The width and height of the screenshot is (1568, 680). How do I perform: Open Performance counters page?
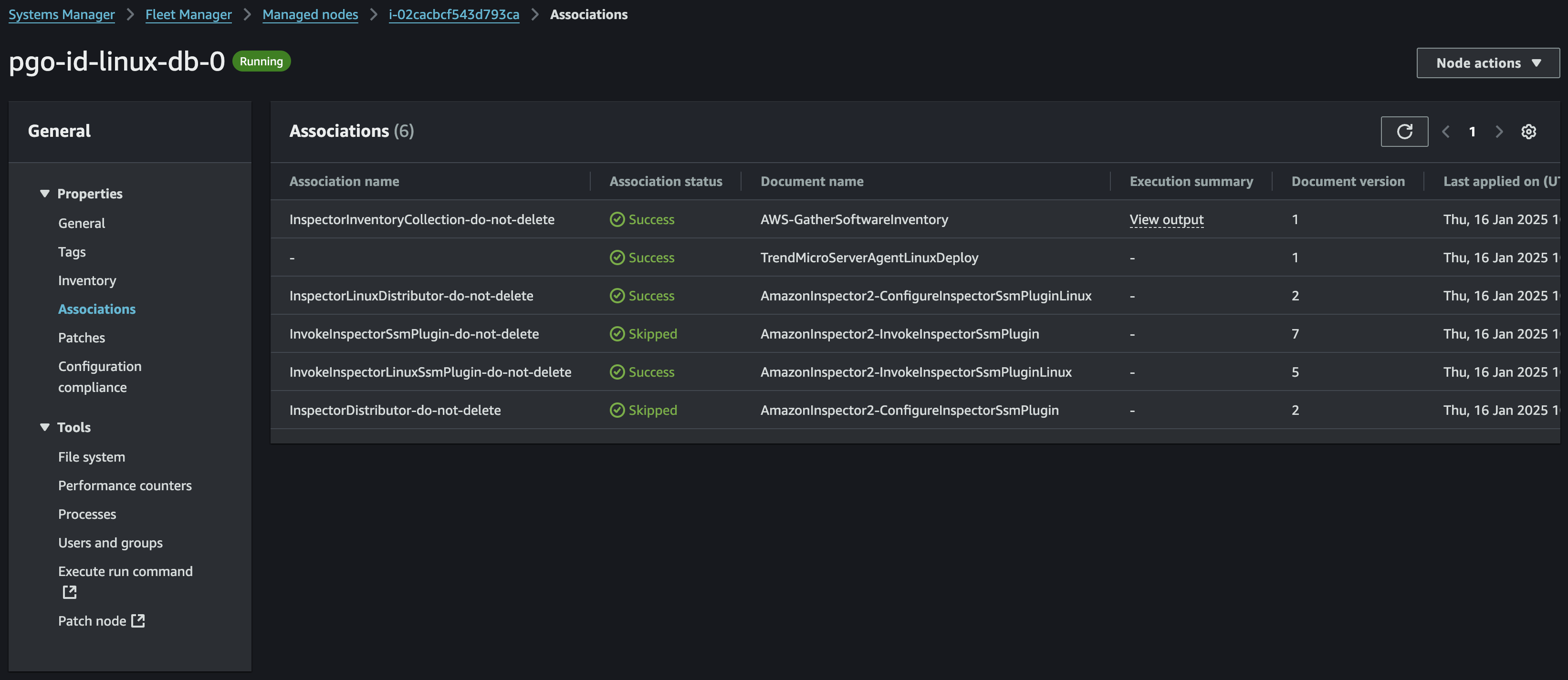tap(125, 485)
